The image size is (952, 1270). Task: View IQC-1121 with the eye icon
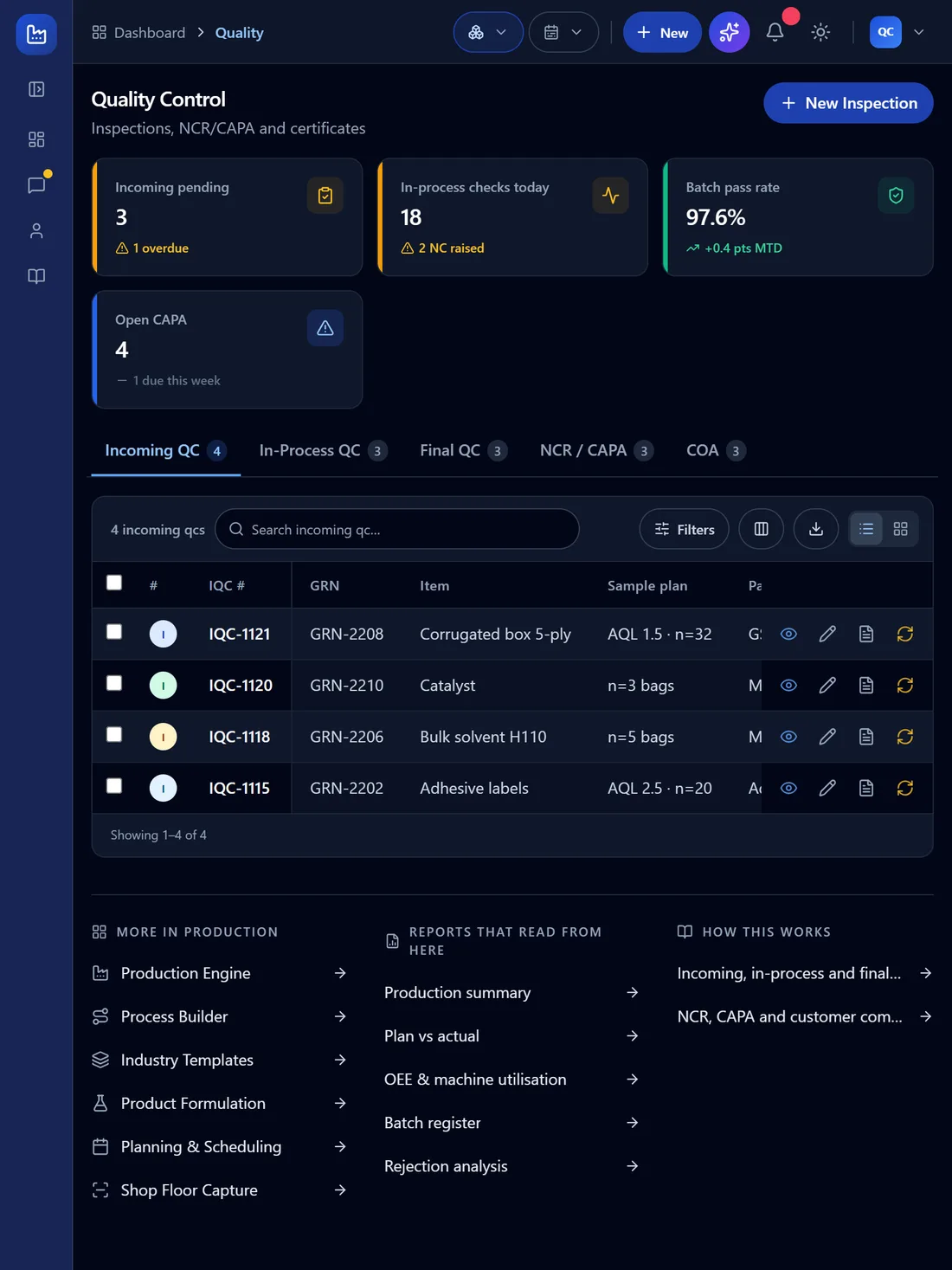pos(788,634)
